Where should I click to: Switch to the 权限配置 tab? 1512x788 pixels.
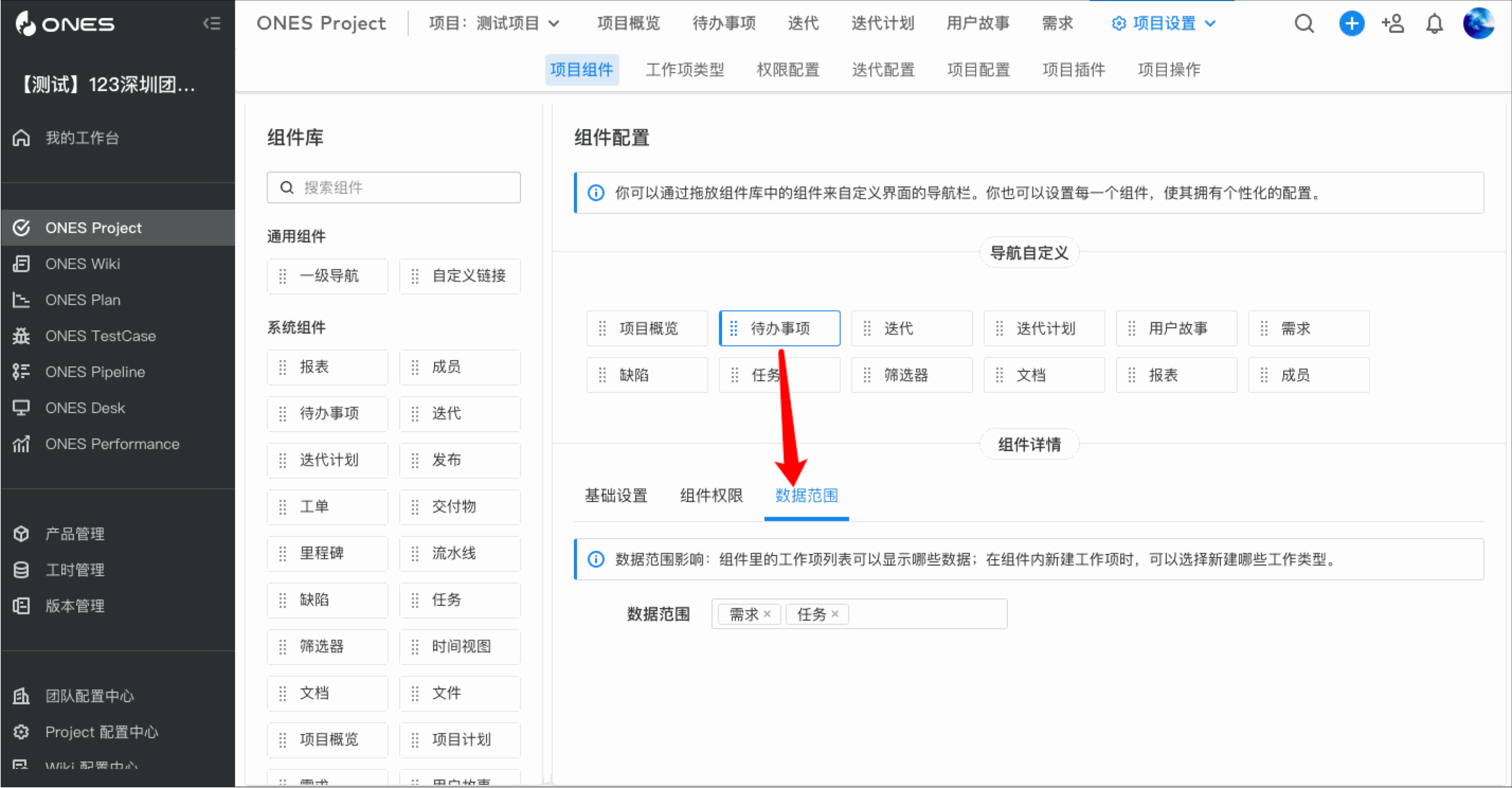(x=788, y=70)
